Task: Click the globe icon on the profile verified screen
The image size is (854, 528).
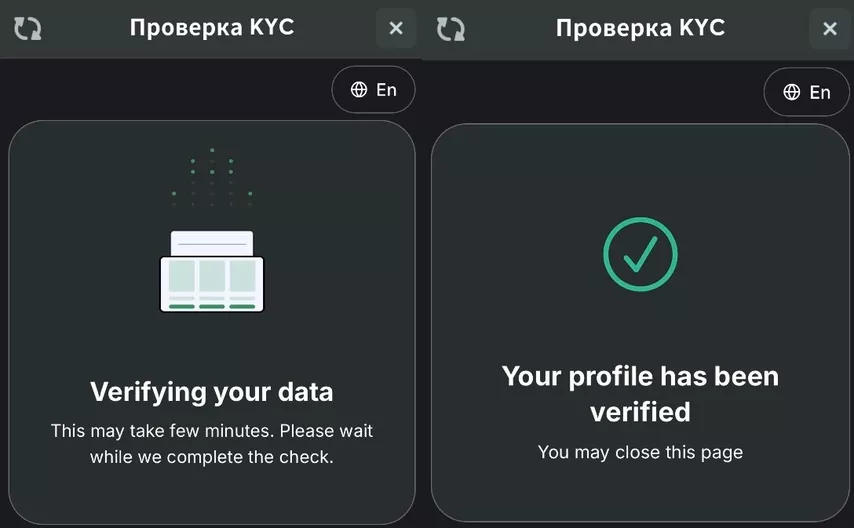Action: pyautogui.click(x=792, y=92)
